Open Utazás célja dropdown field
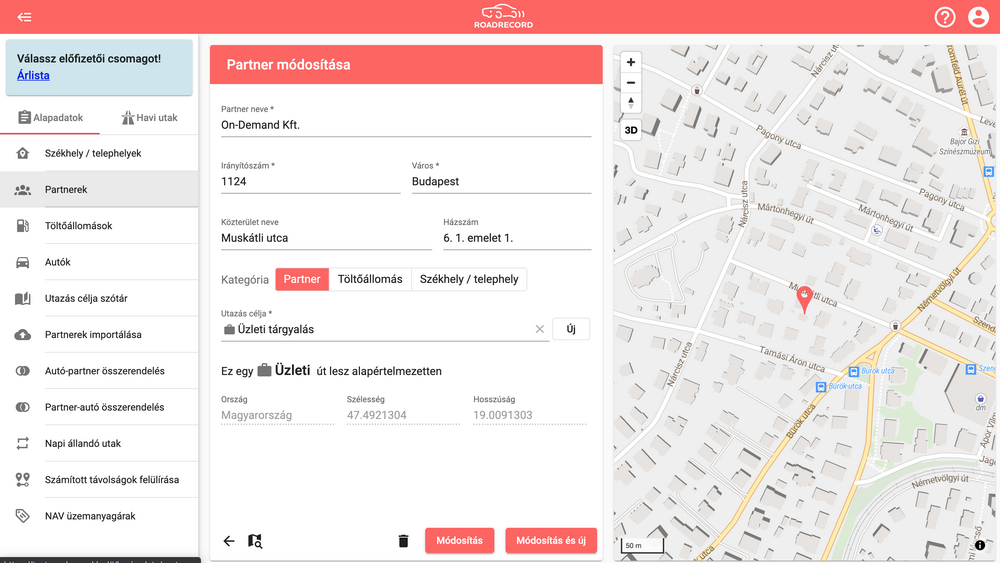Viewport: 1000px width, 563px height. point(380,329)
